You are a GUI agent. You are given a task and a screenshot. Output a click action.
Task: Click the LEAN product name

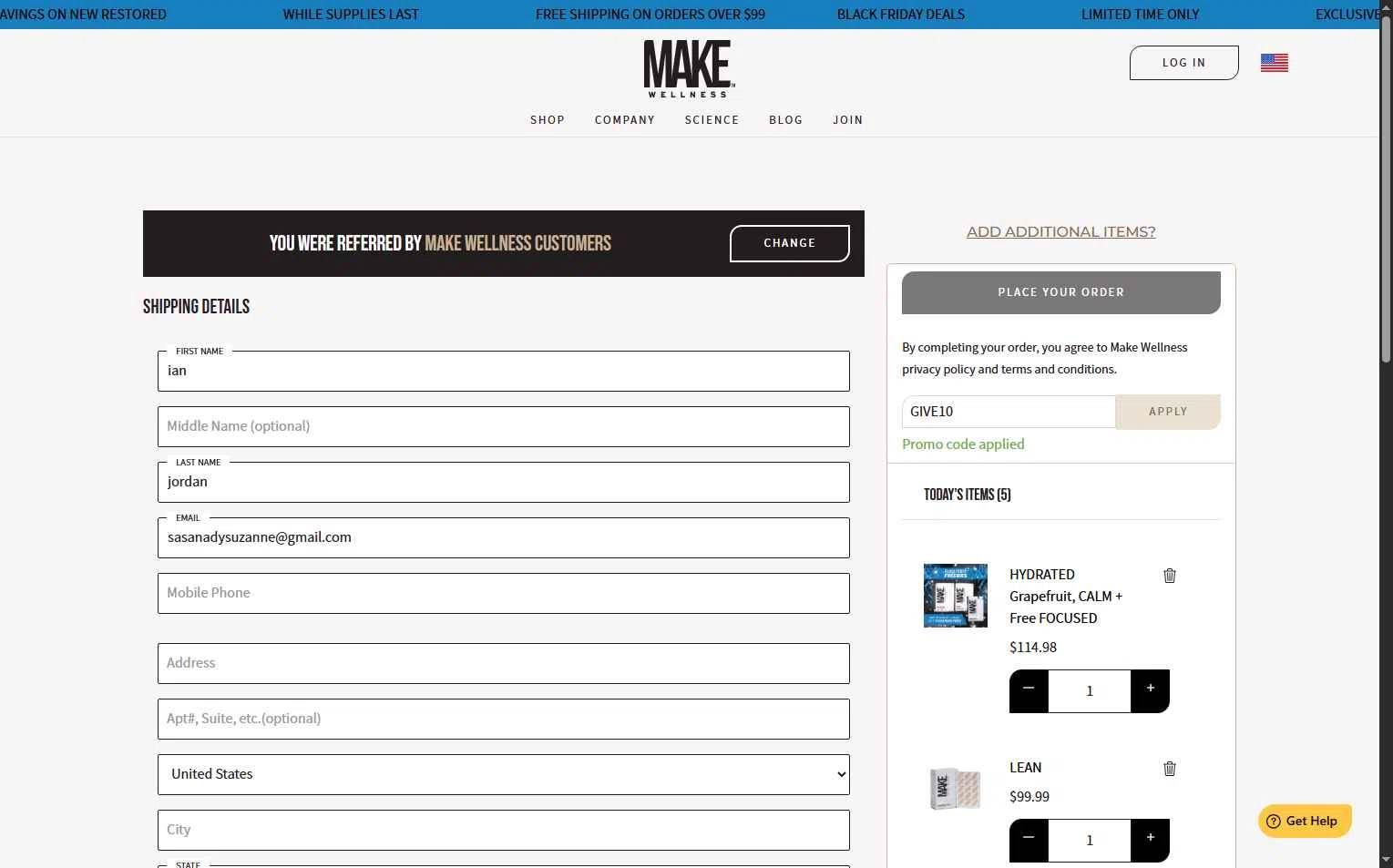coord(1025,768)
